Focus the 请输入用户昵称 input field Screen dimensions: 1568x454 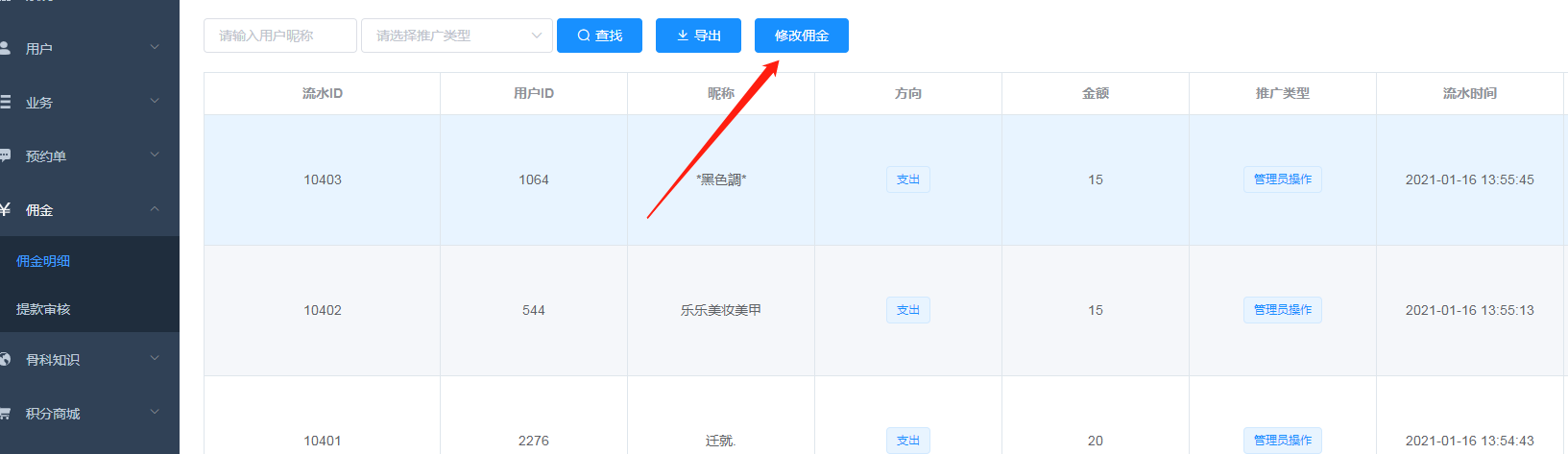280,36
